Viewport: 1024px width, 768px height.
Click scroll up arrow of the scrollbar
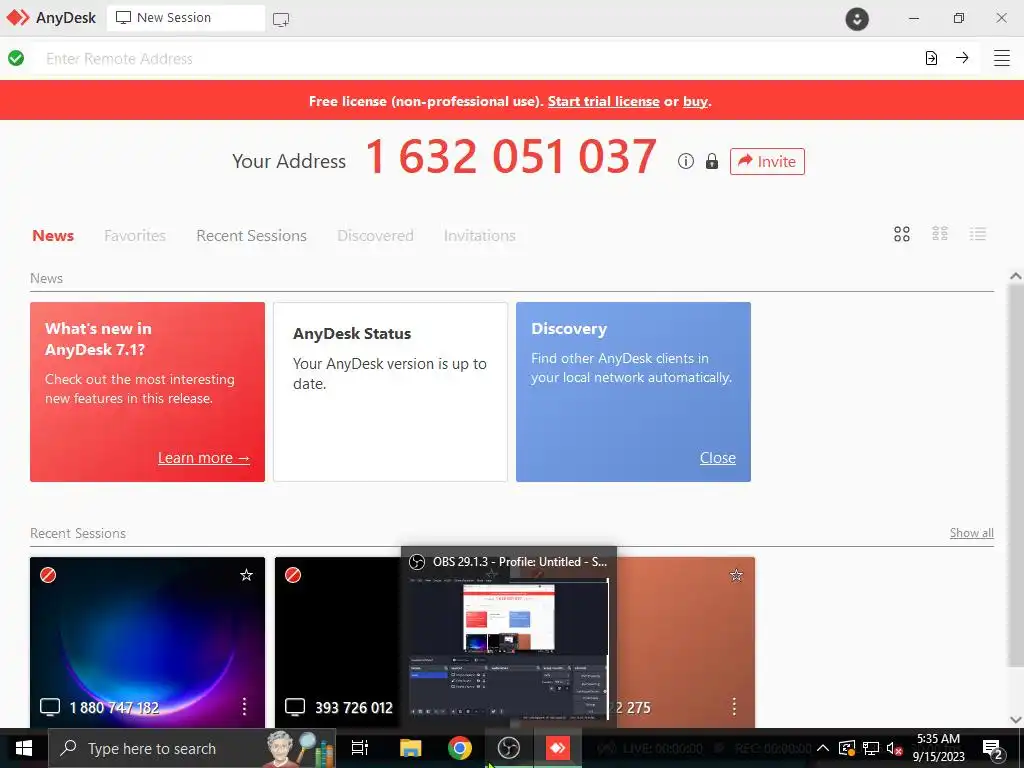pos(1016,276)
